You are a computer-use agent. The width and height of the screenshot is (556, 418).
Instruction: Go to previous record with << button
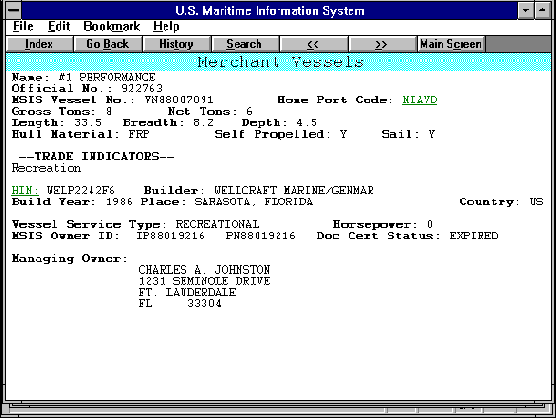[x=313, y=44]
